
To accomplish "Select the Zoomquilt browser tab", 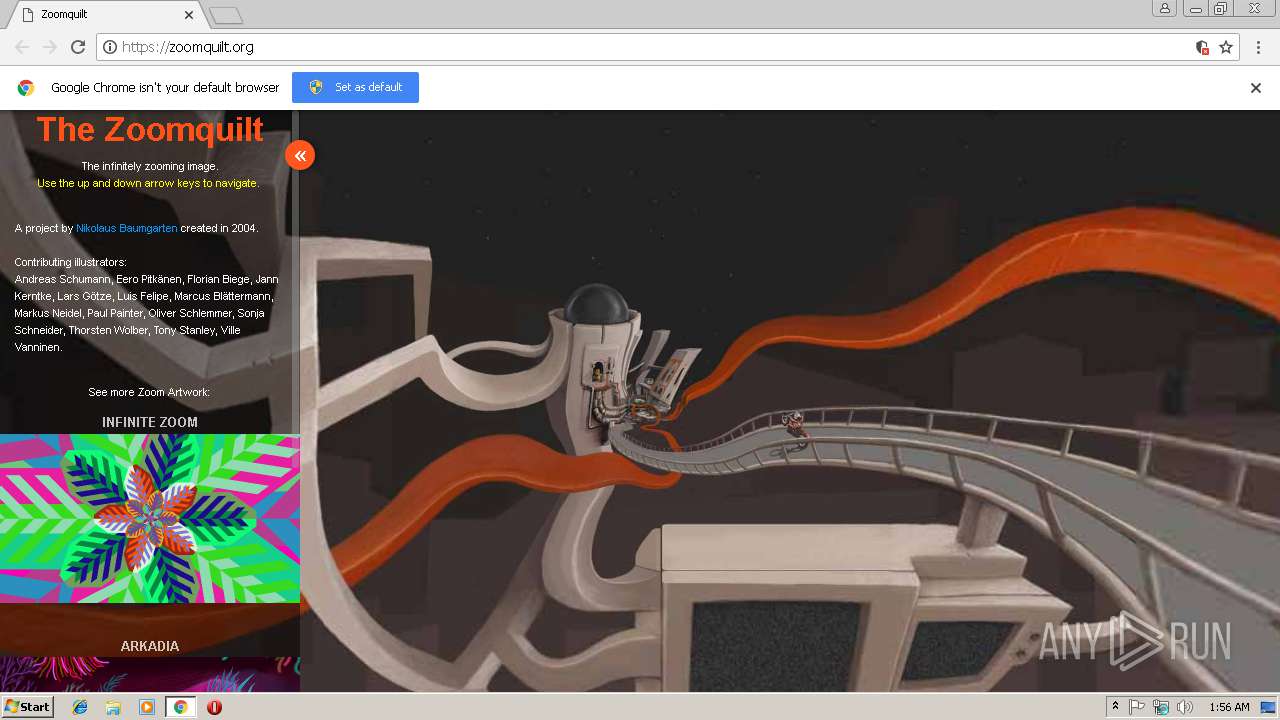I will (104, 15).
